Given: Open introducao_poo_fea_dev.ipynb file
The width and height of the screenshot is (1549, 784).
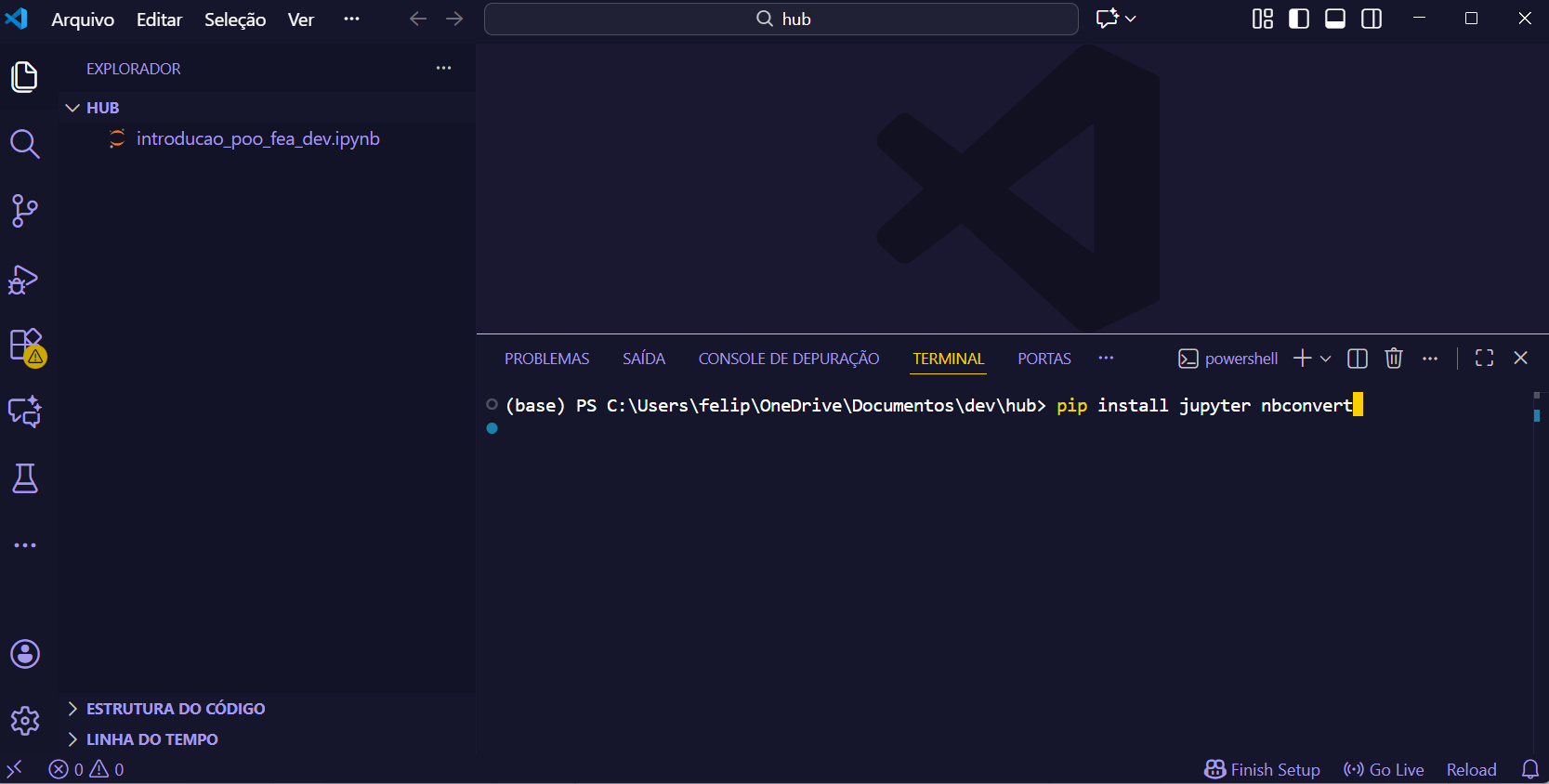Looking at the screenshot, I should point(257,138).
